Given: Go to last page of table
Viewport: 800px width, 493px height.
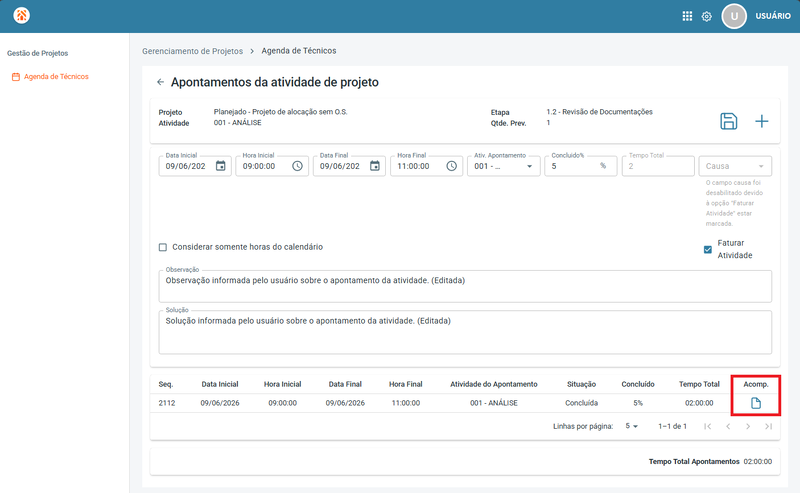Looking at the screenshot, I should click(768, 426).
